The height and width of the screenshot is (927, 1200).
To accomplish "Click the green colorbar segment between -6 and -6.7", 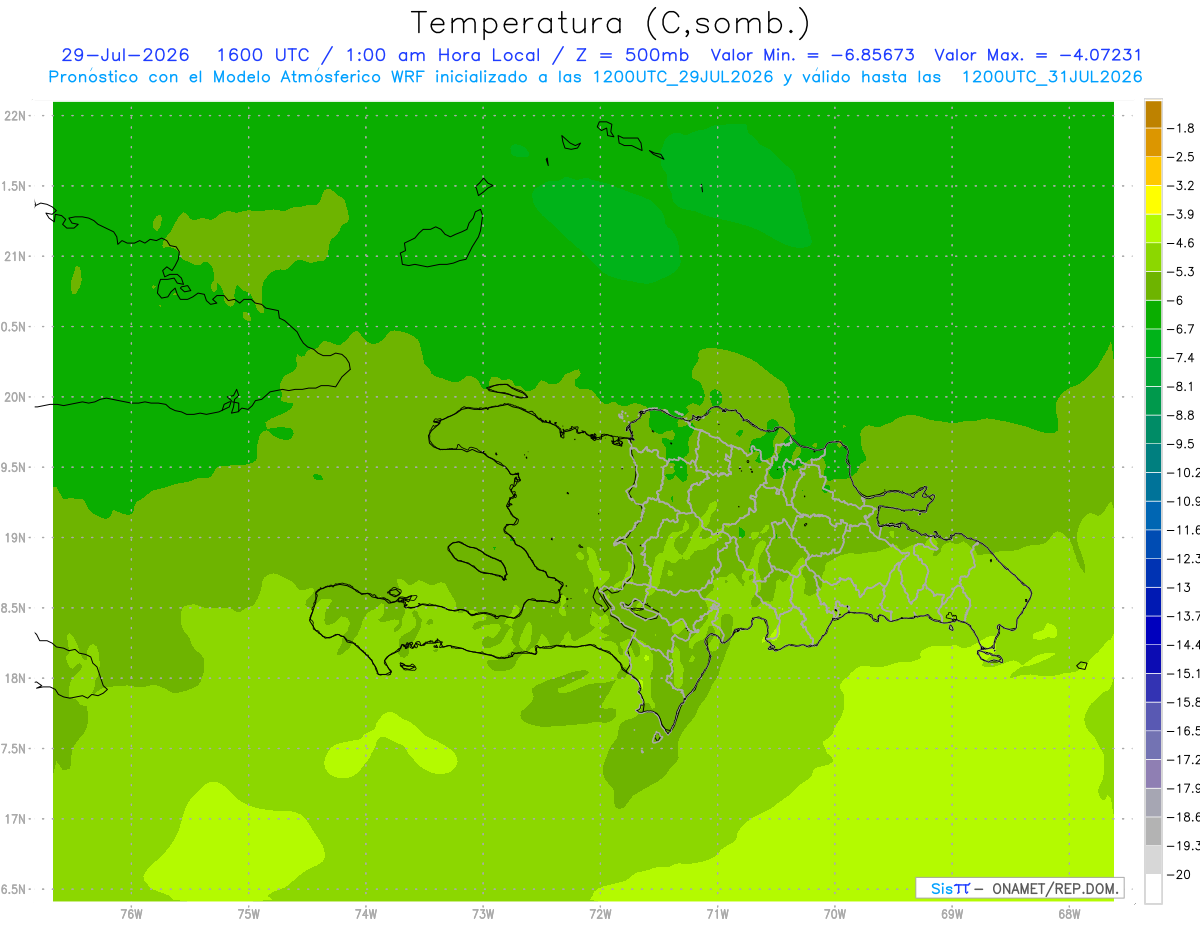I will click(x=1153, y=314).
